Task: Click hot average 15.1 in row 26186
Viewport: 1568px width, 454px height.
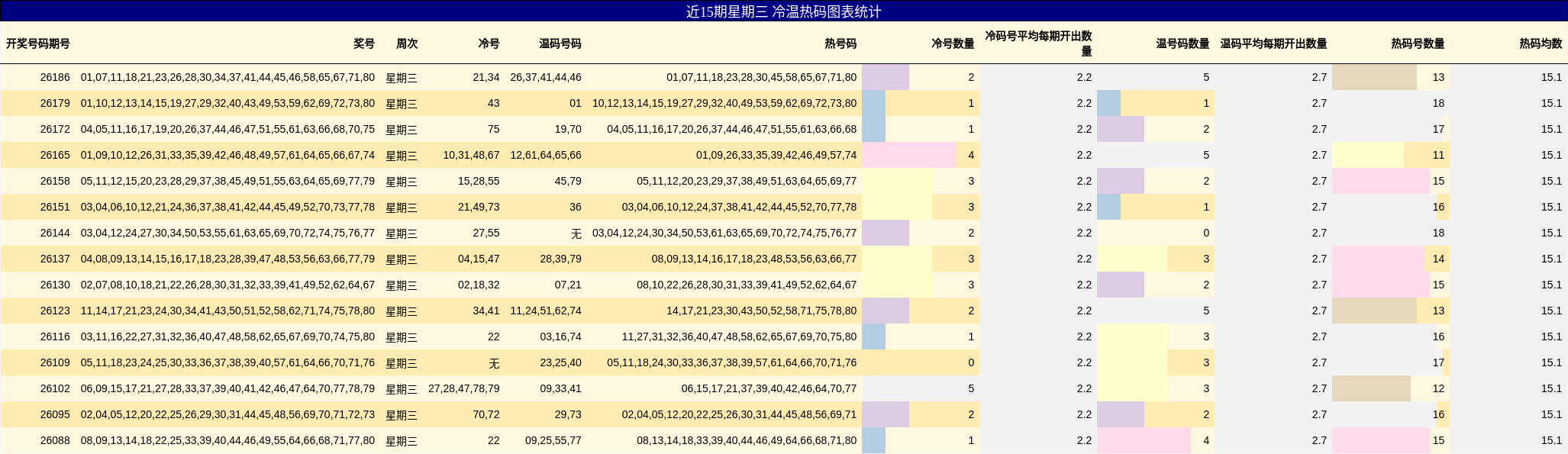Action: tap(1551, 77)
